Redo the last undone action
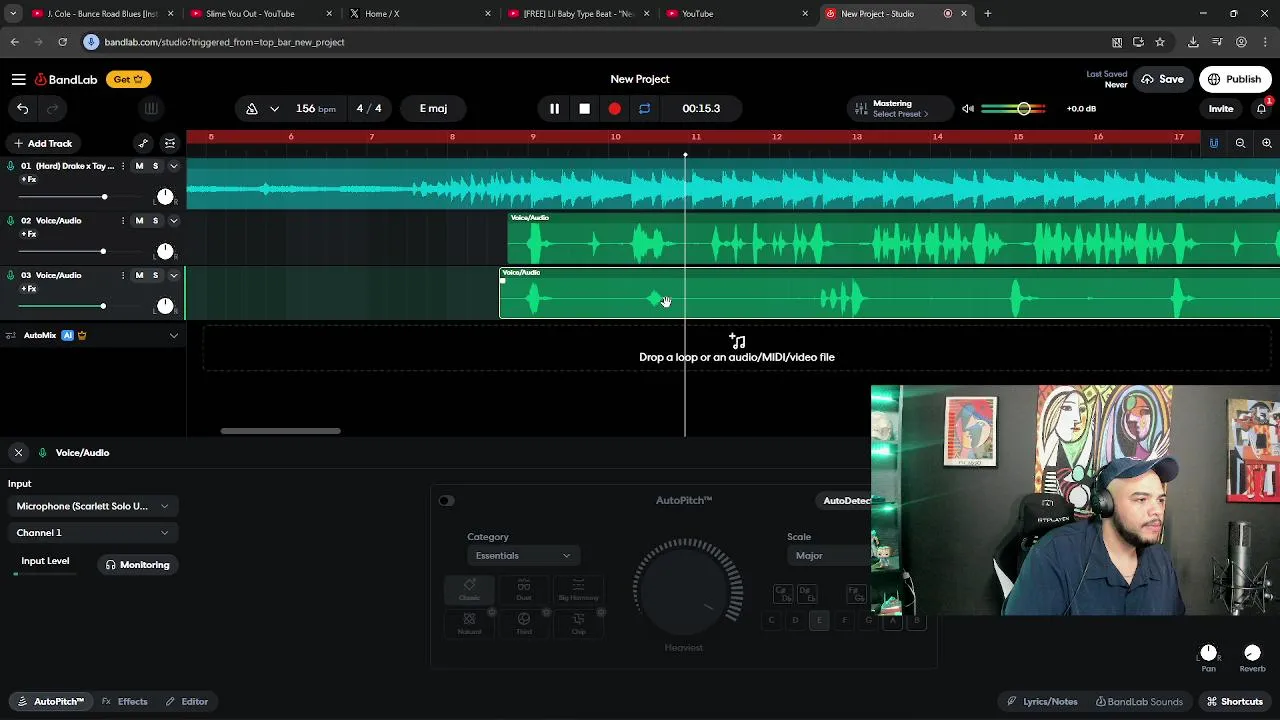The height and width of the screenshot is (720, 1280). pos(53,108)
